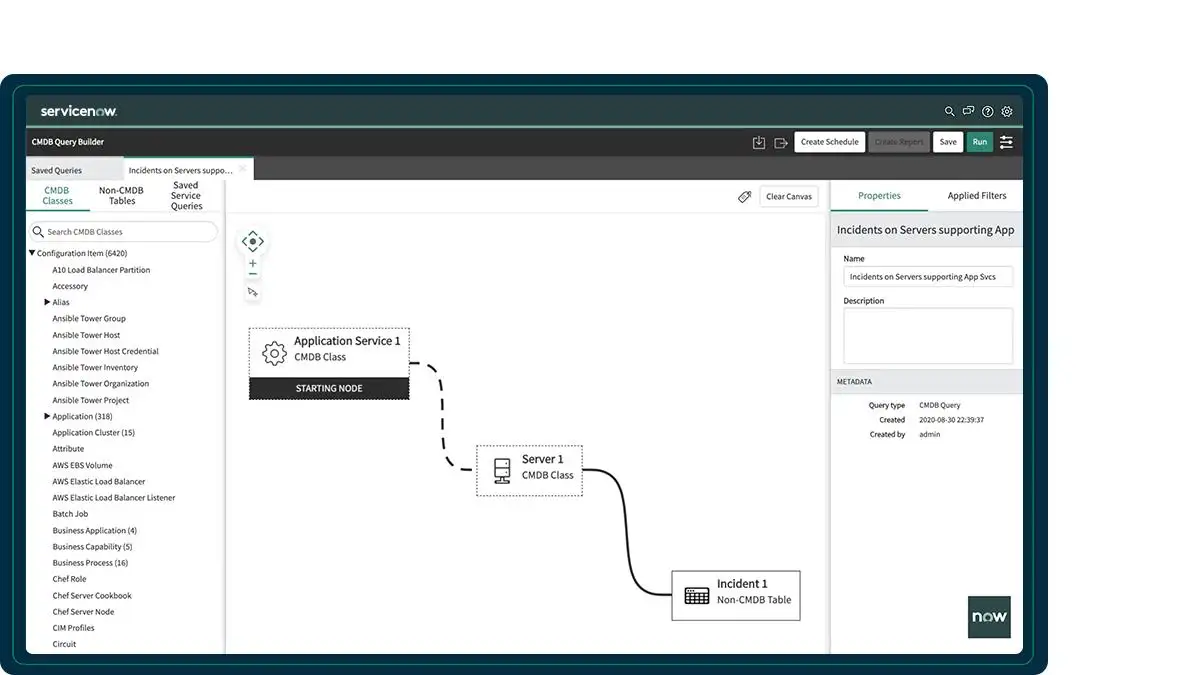Select the Incident 1 node on canvas

(x=736, y=595)
